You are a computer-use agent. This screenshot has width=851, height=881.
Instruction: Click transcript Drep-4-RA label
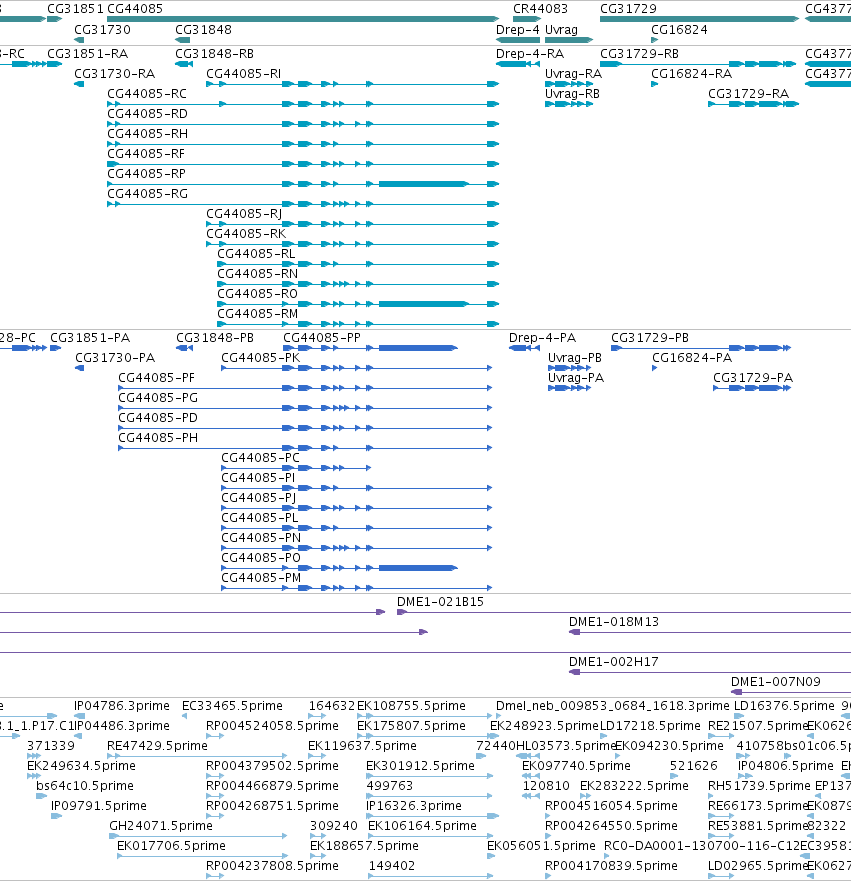coord(530,54)
